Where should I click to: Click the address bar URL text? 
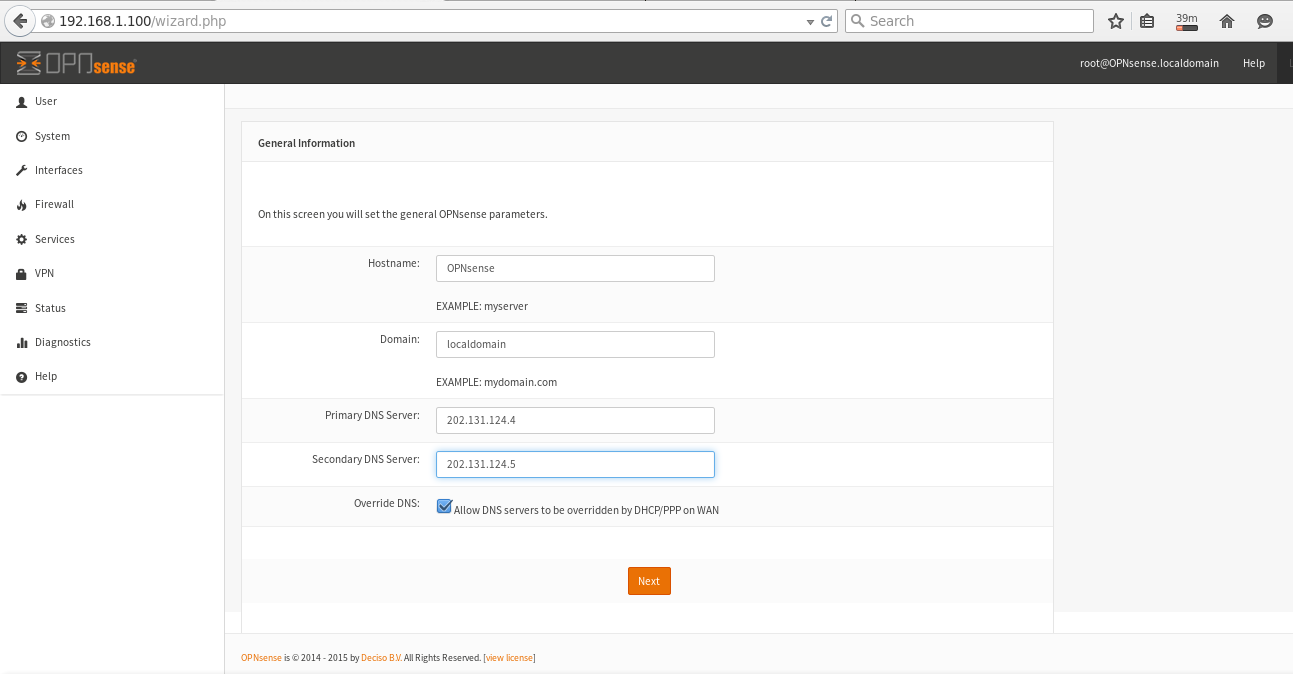pyautogui.click(x=143, y=21)
